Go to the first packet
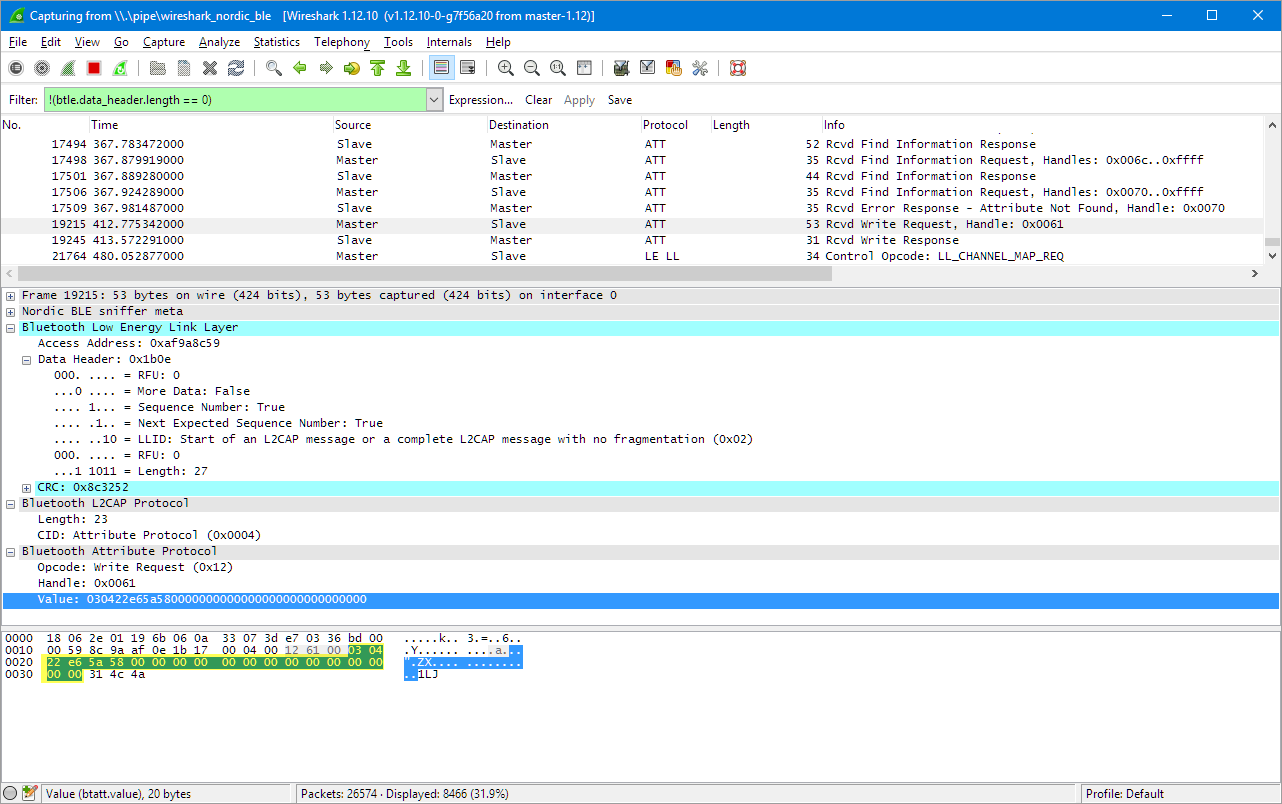Screen dimensions: 1282x804 [377, 68]
